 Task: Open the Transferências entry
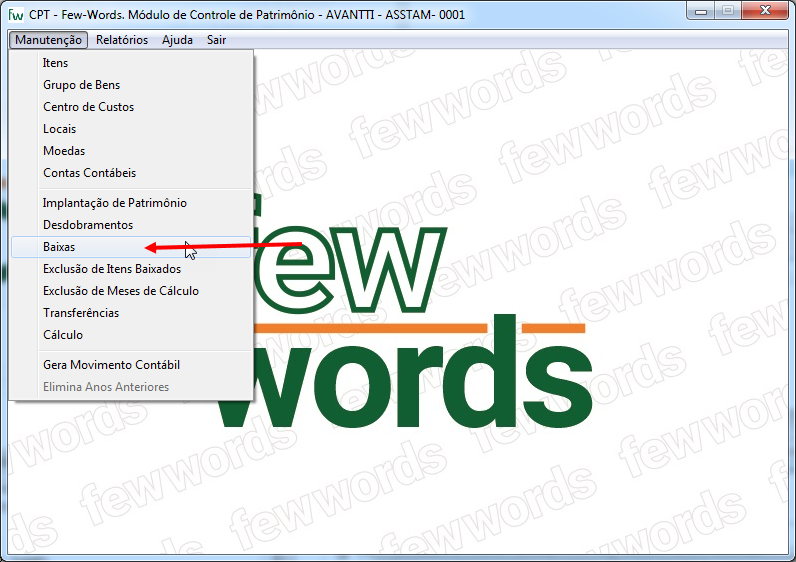tap(131, 313)
